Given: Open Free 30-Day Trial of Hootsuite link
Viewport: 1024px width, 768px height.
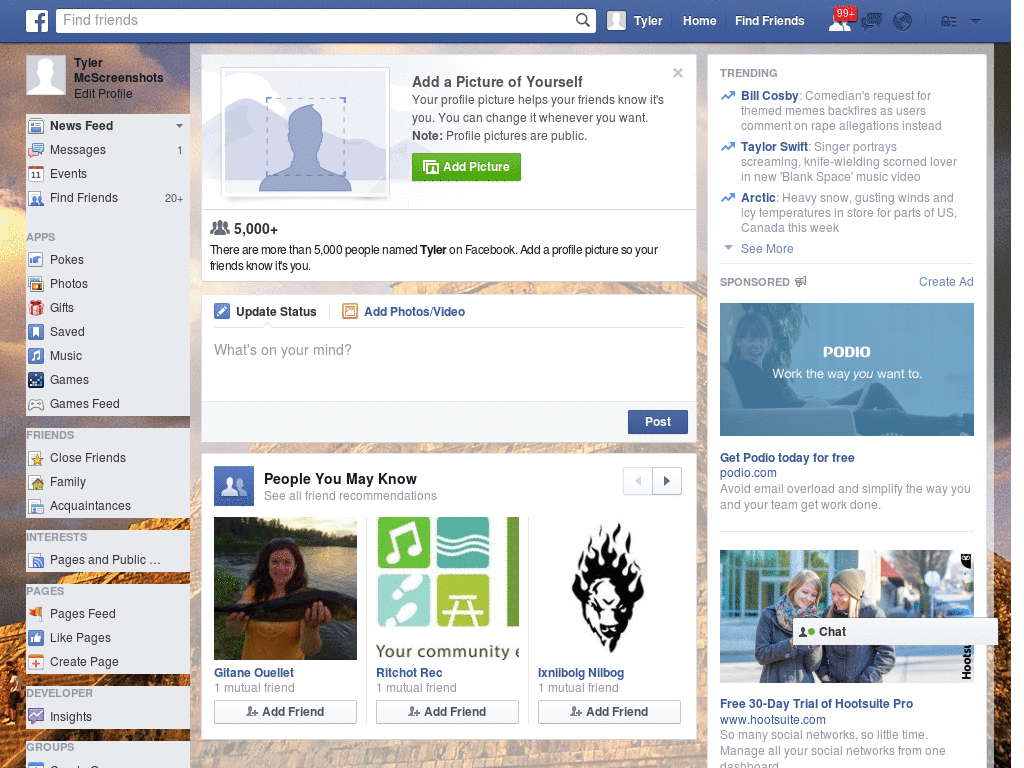Looking at the screenshot, I should click(816, 704).
